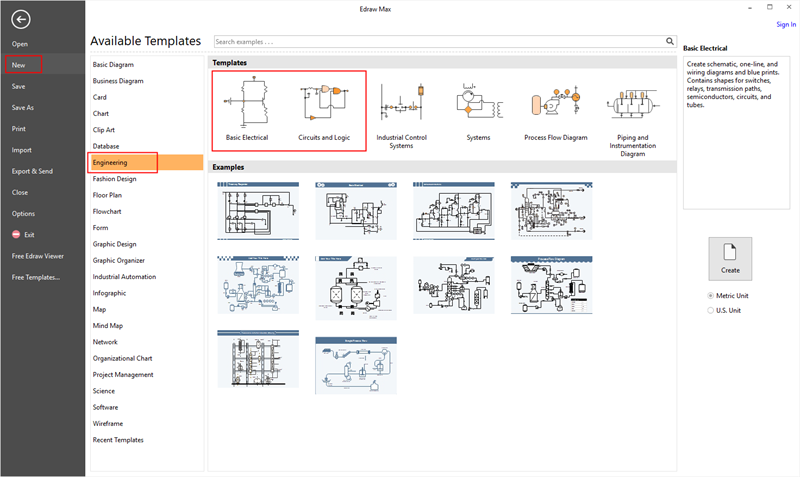Choose New in the file sidebar
The image size is (800, 477).
point(18,65)
